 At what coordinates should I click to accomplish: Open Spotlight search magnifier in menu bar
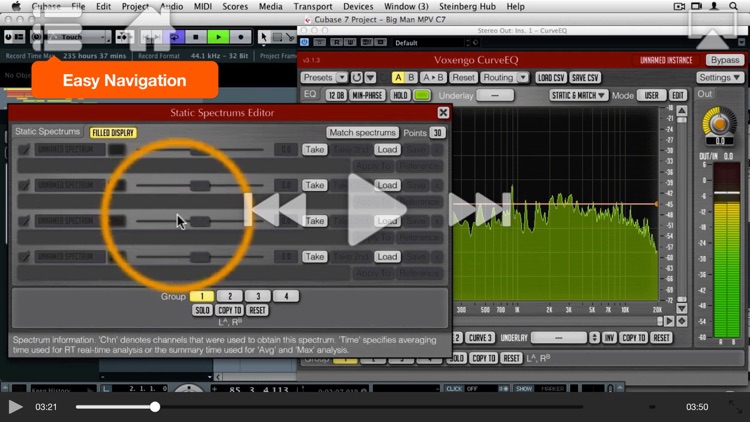point(733,6)
